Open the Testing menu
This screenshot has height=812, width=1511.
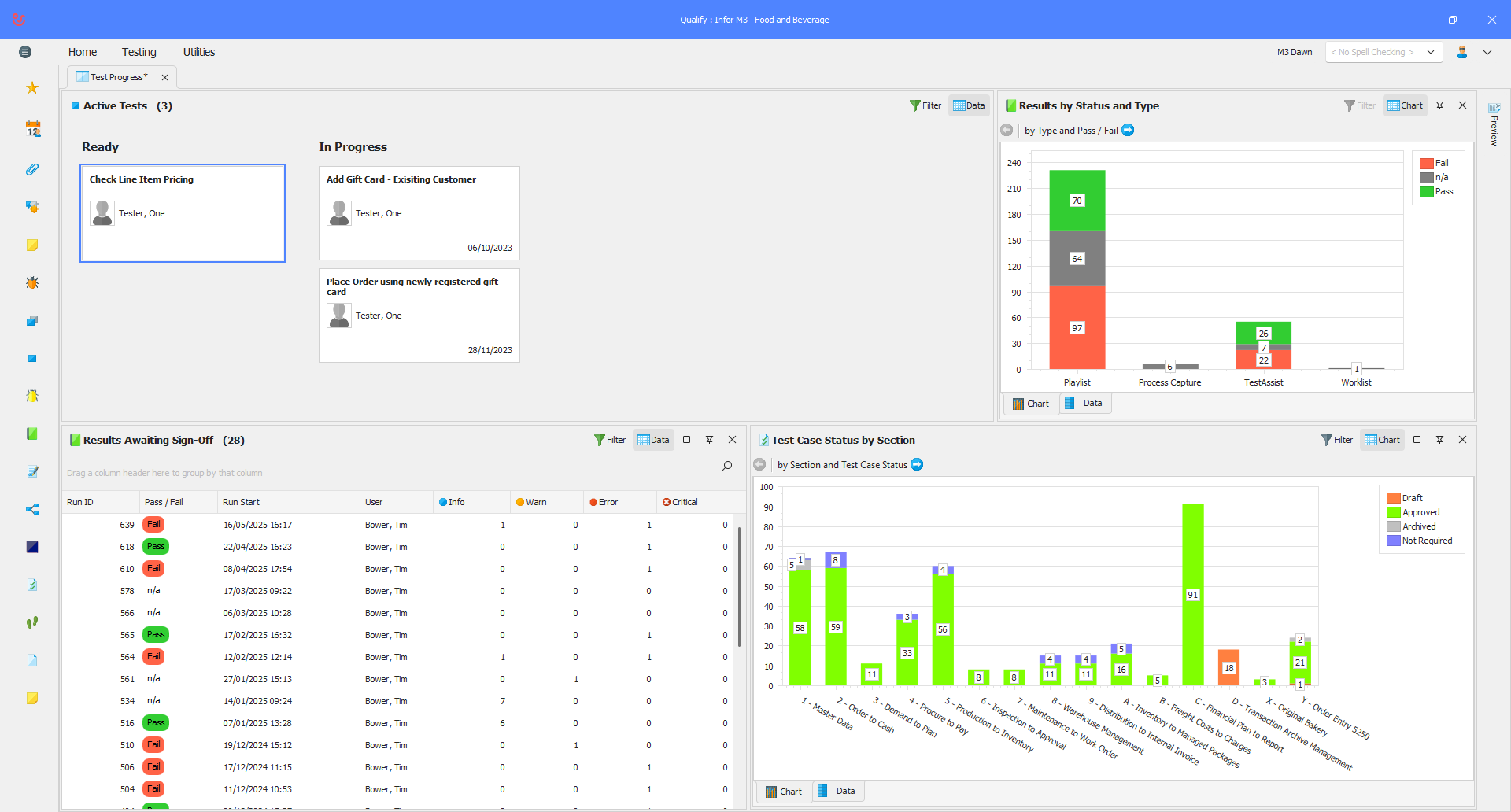pos(139,52)
